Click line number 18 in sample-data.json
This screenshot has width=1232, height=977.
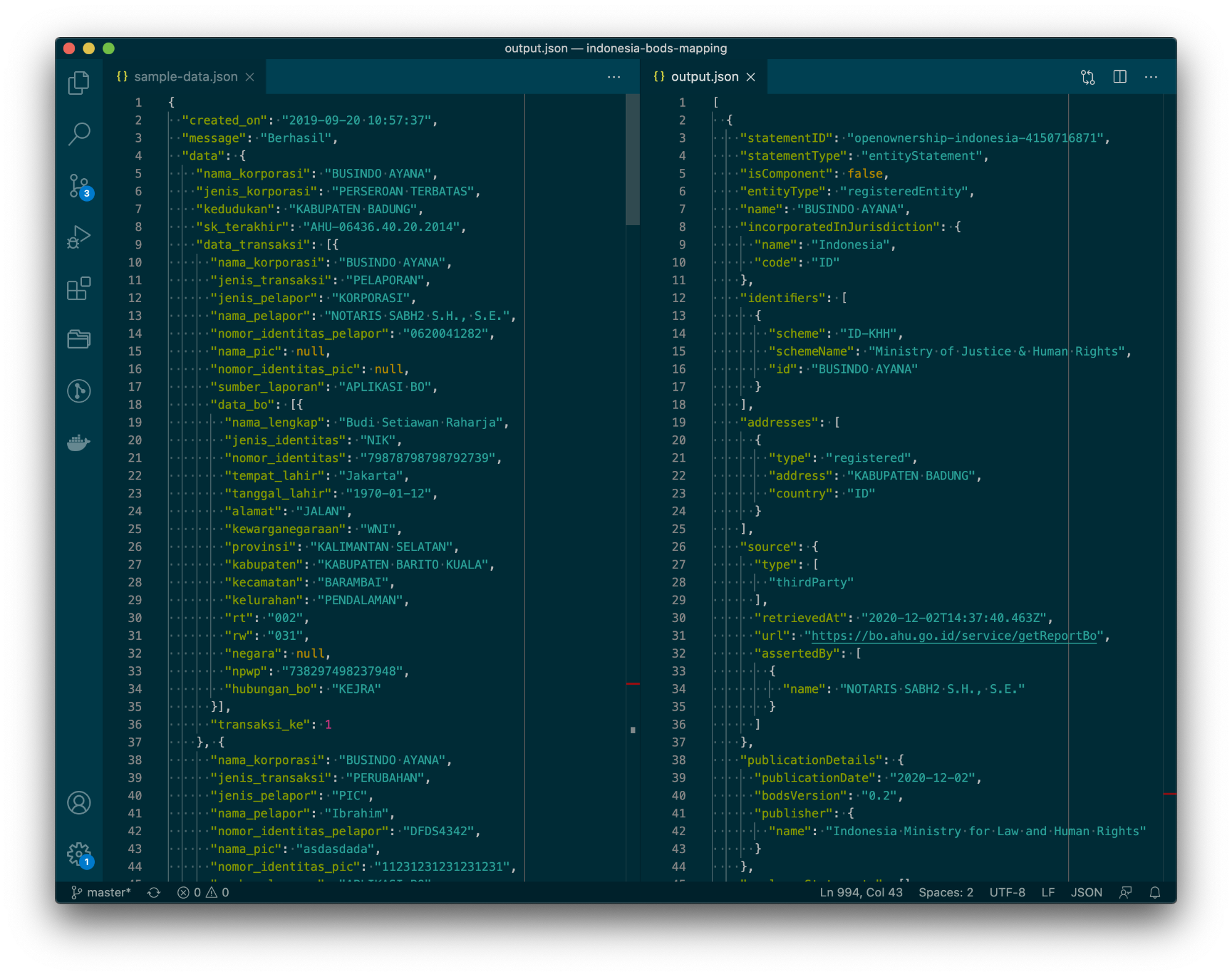[x=135, y=404]
